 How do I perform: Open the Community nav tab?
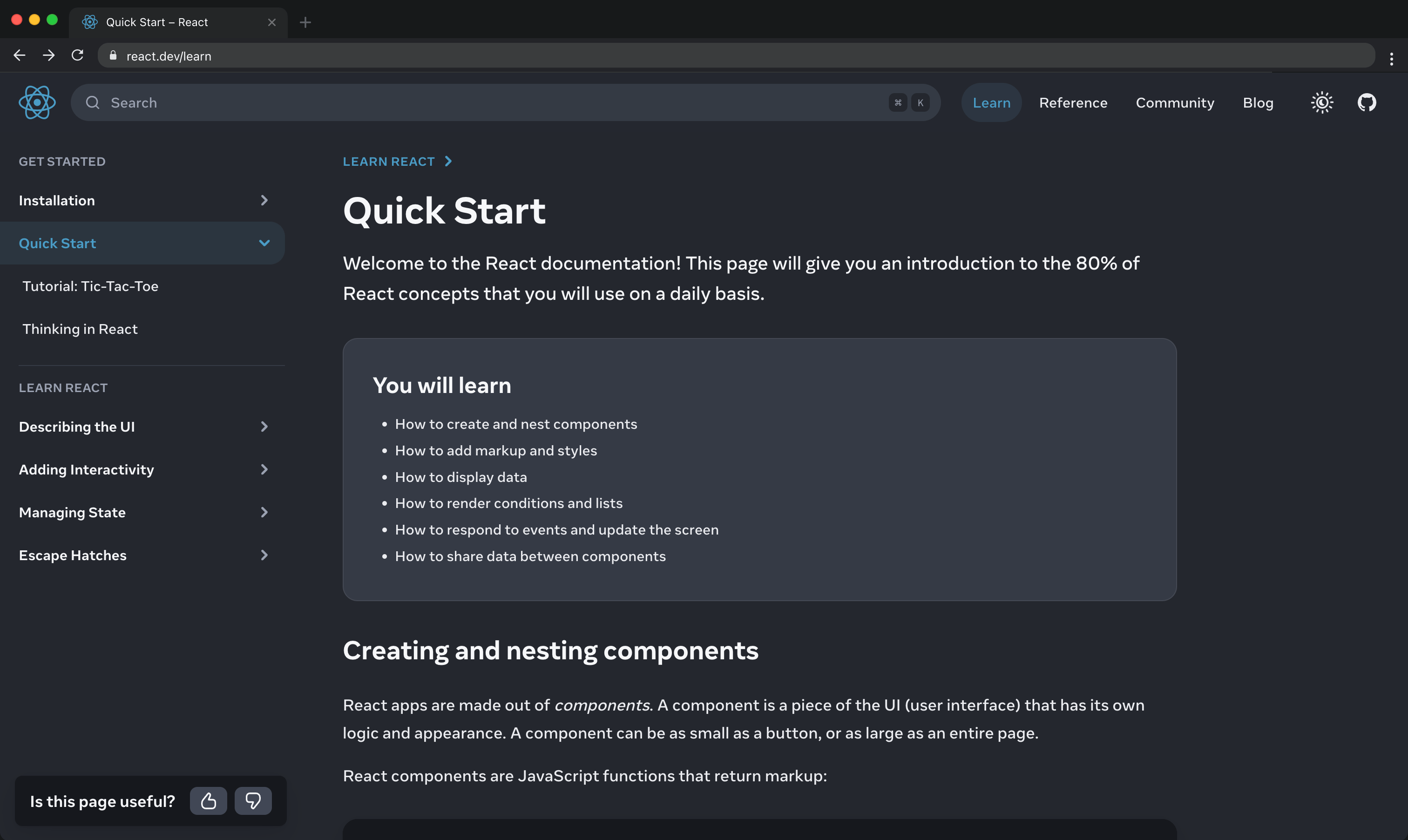(1175, 102)
